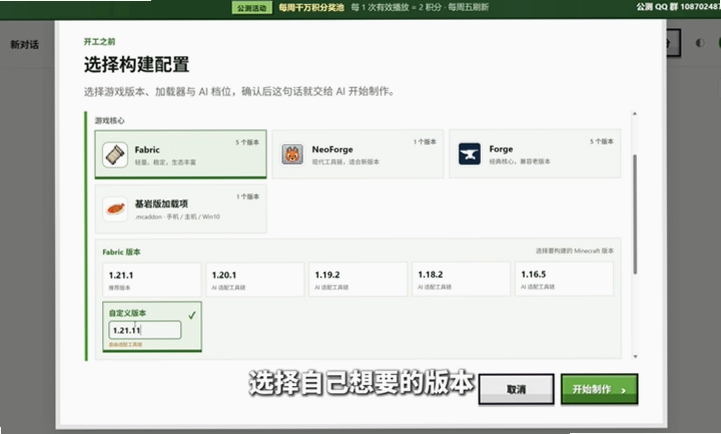Click the 取消 cancel button
721x434 pixels.
(516, 389)
